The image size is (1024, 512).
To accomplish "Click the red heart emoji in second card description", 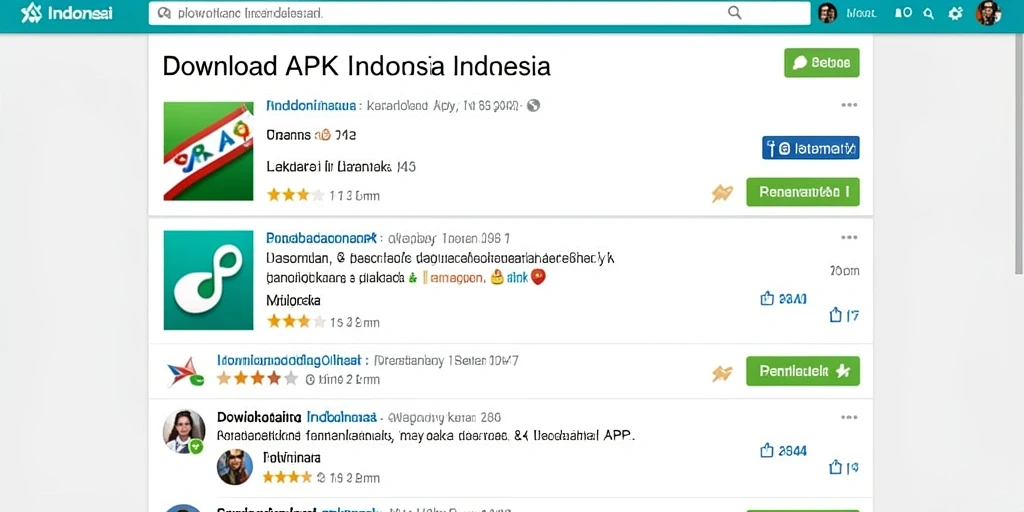I will (538, 278).
